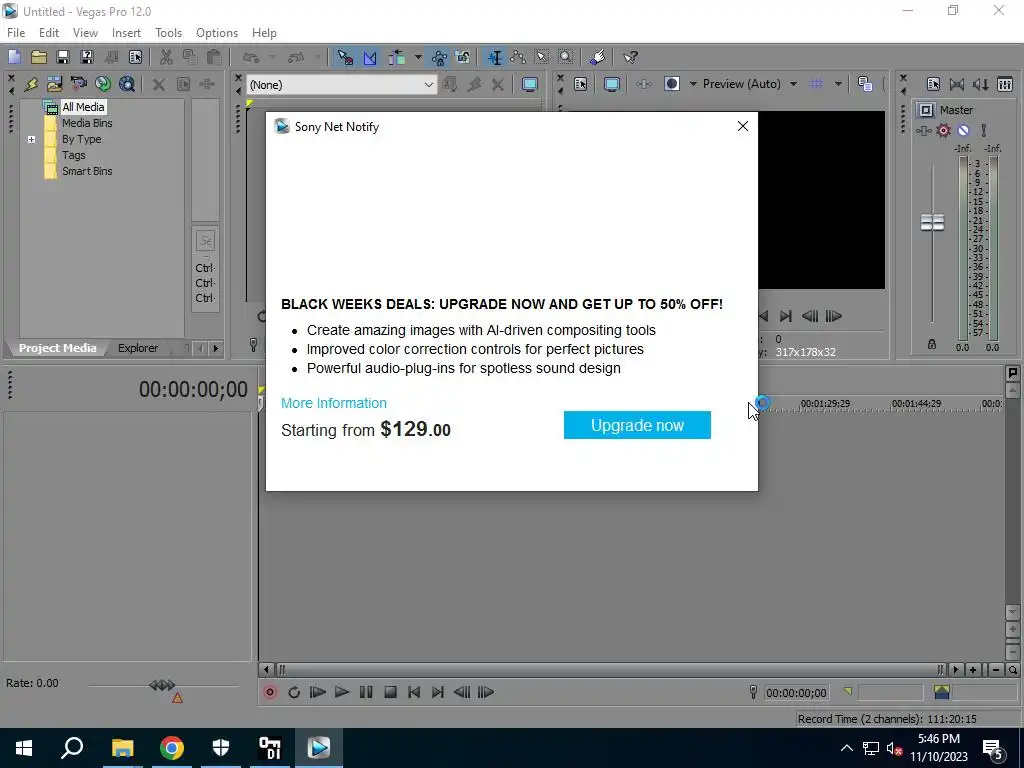The width and height of the screenshot is (1024, 768).
Task: Click Import Media lightning icon in Project Media
Action: [x=31, y=84]
